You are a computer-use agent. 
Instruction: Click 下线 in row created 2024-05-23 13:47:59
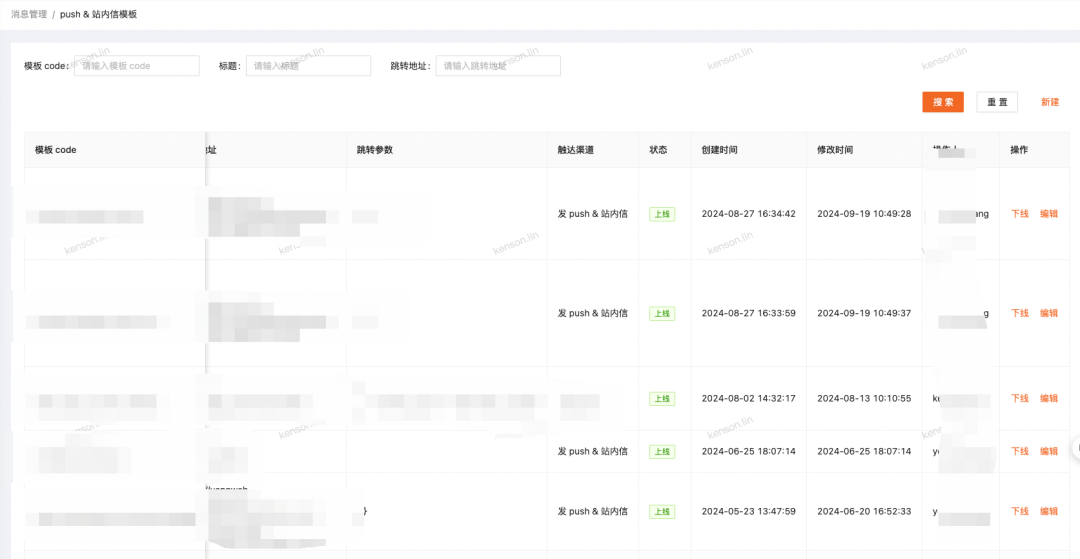[x=1019, y=511]
